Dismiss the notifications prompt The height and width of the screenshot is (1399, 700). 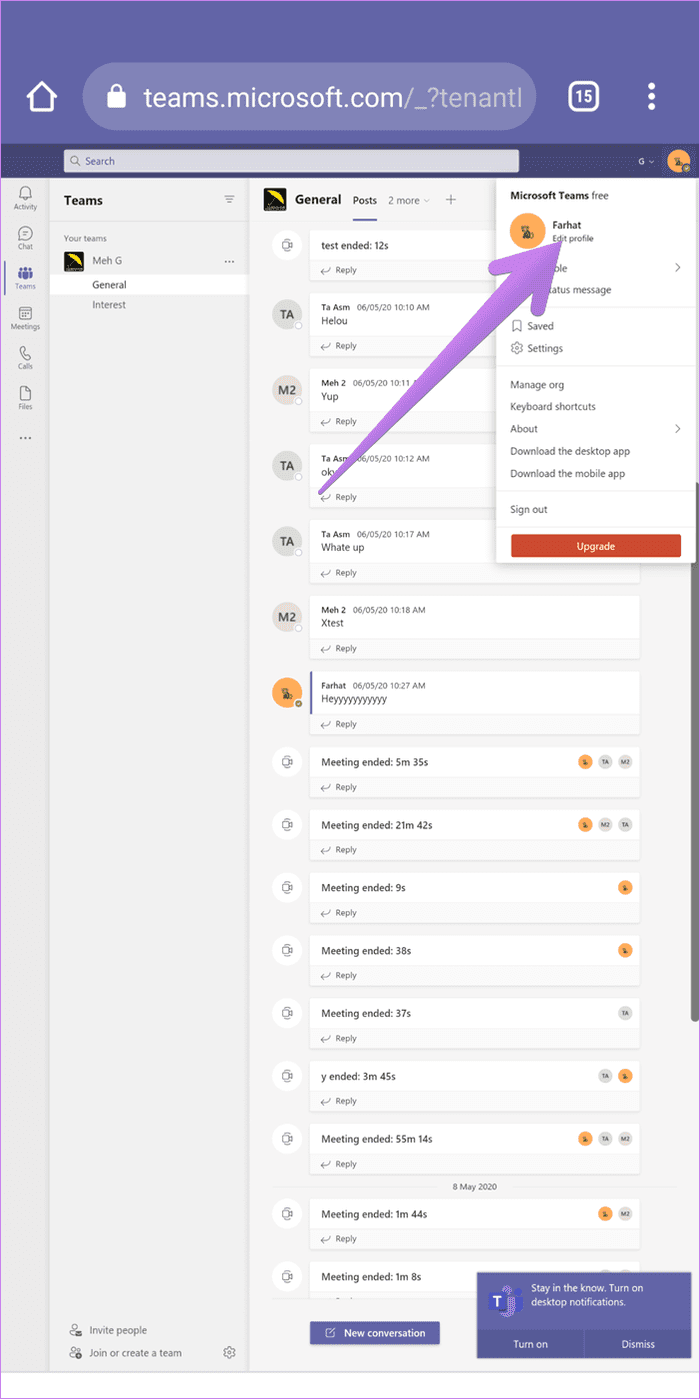click(x=638, y=1344)
